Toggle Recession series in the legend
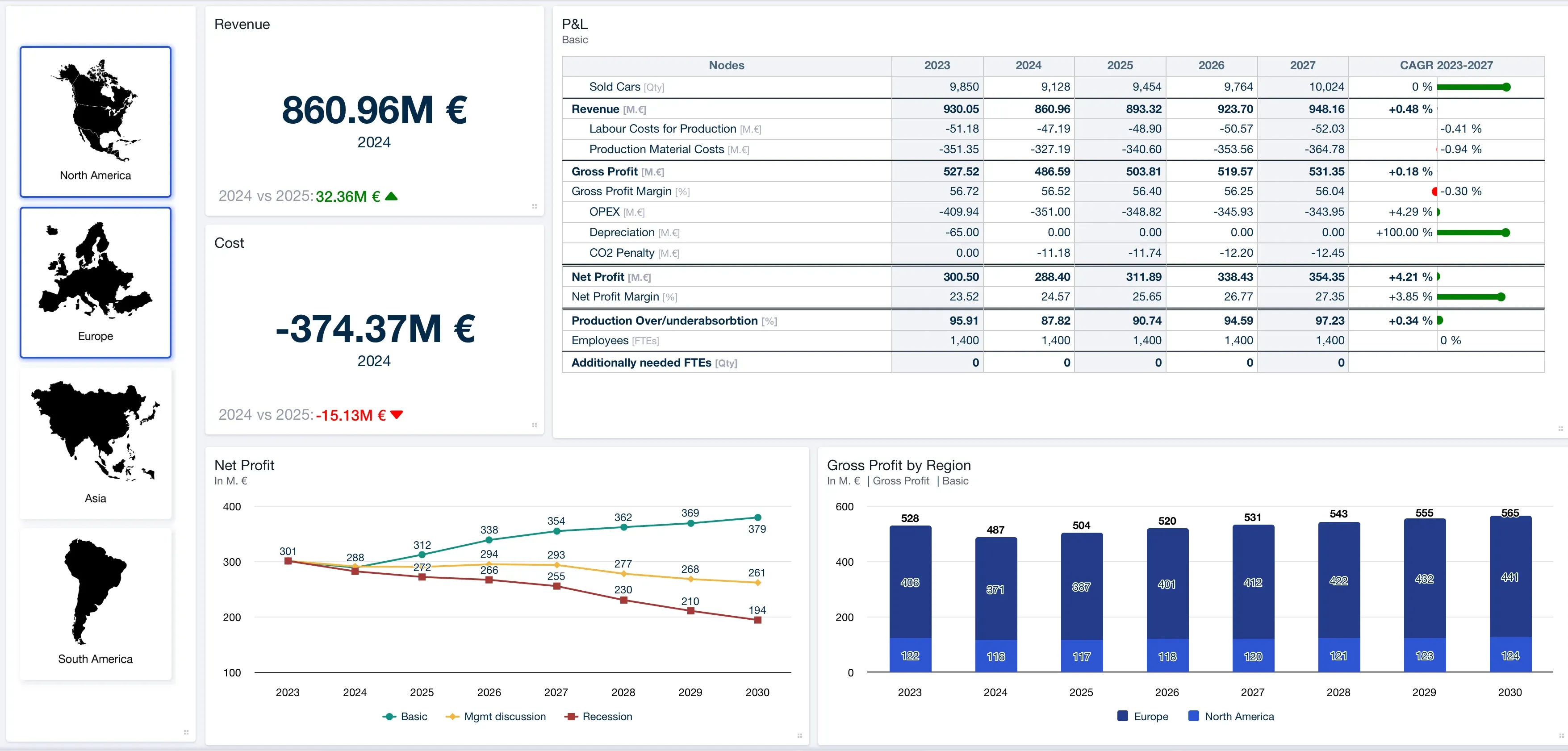The width and height of the screenshot is (1568, 751). point(598,716)
